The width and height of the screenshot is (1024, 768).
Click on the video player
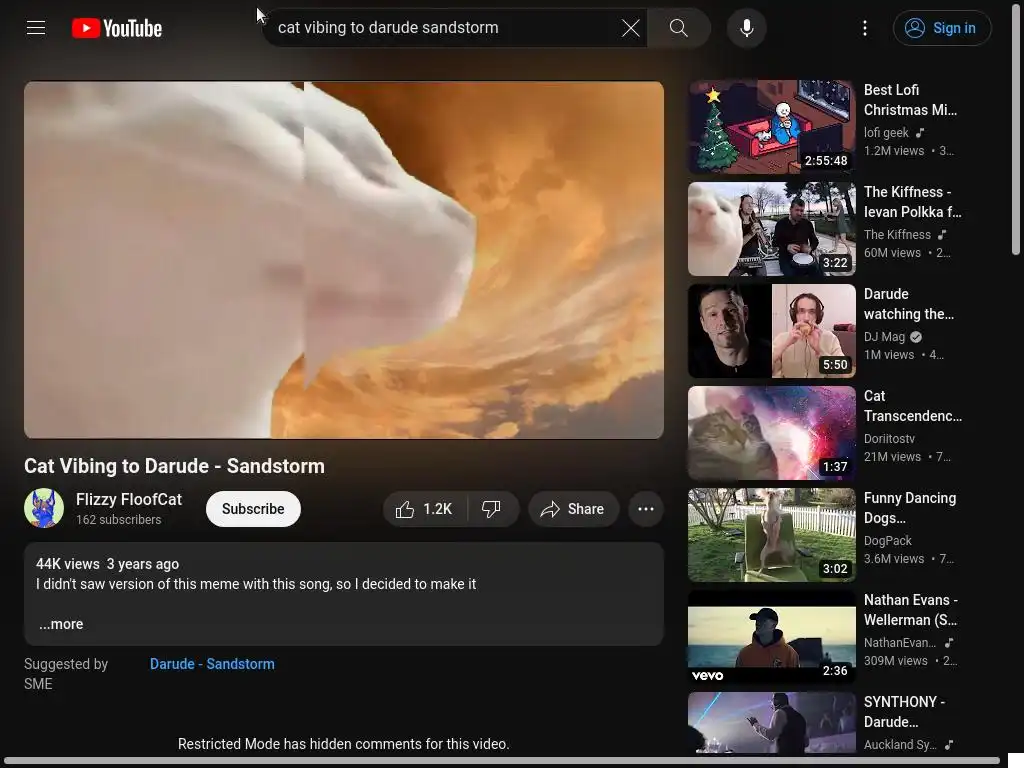click(344, 259)
